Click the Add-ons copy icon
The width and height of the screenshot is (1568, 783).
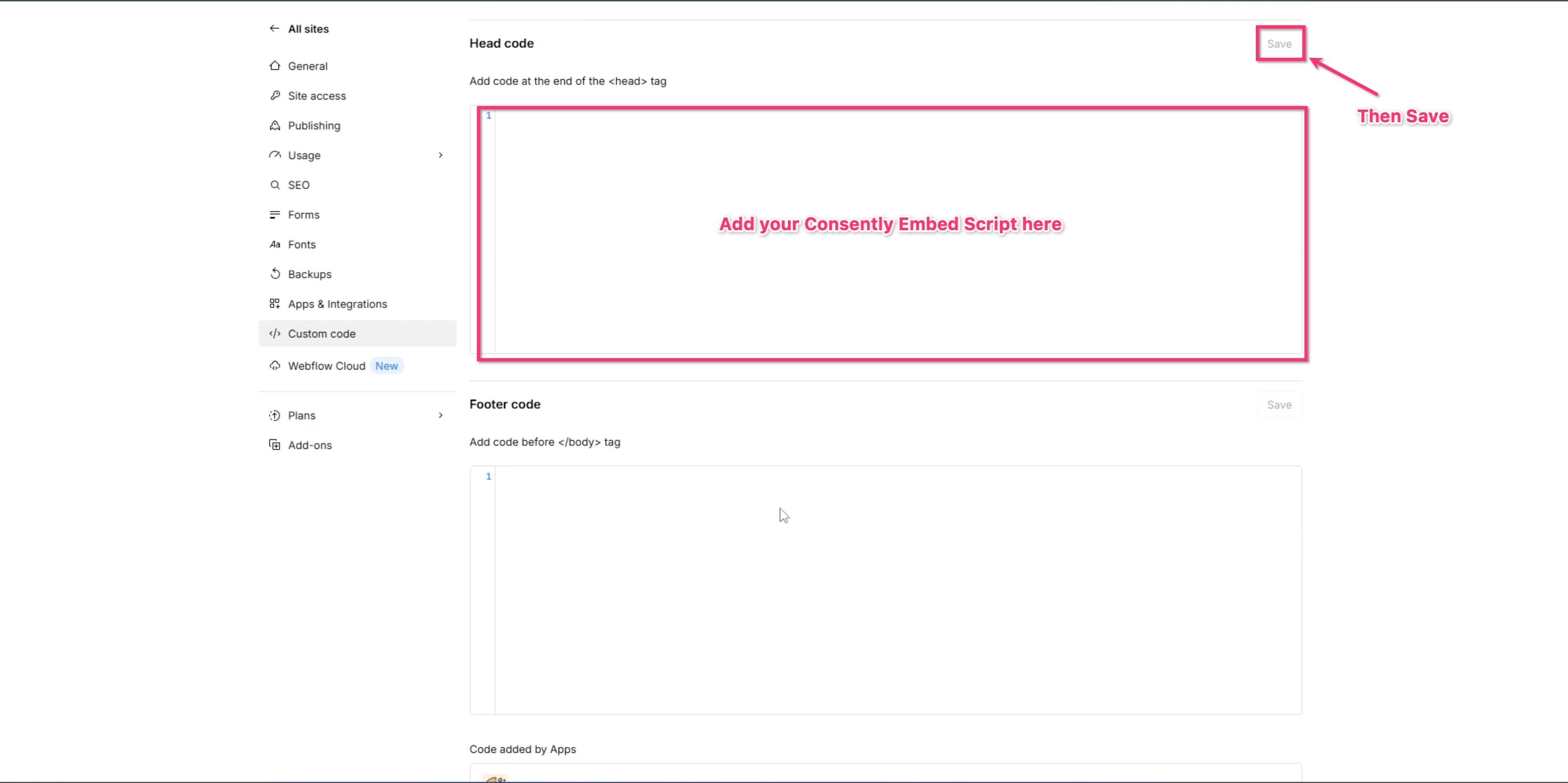(275, 444)
